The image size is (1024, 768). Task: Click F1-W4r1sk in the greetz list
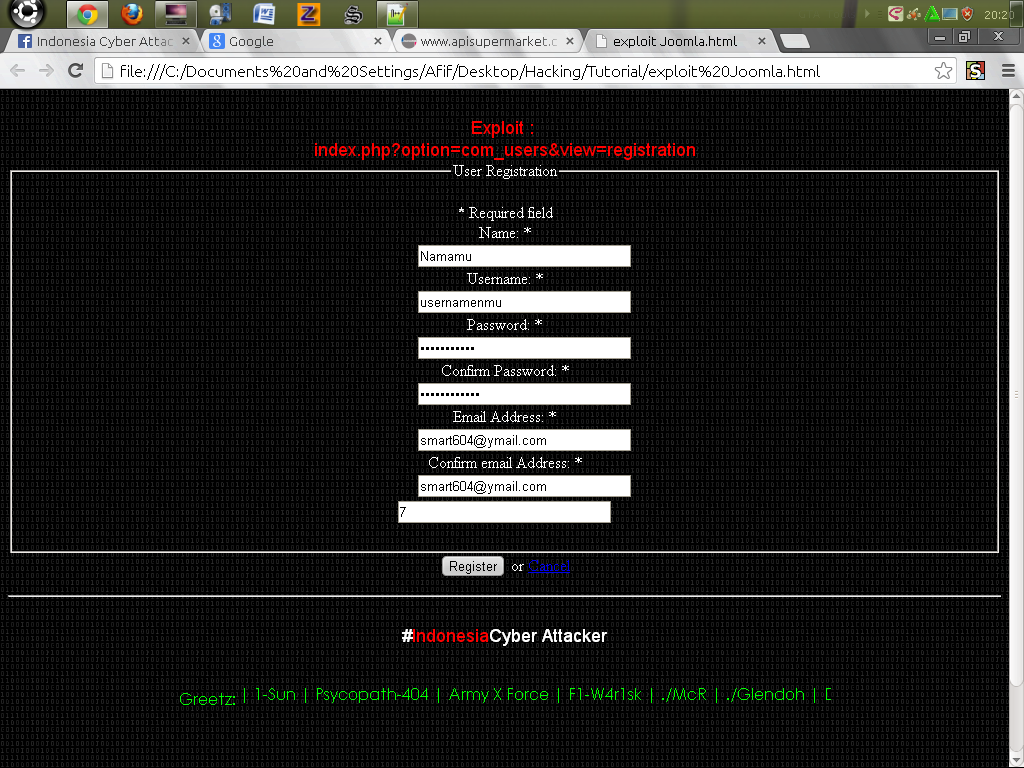(605, 694)
